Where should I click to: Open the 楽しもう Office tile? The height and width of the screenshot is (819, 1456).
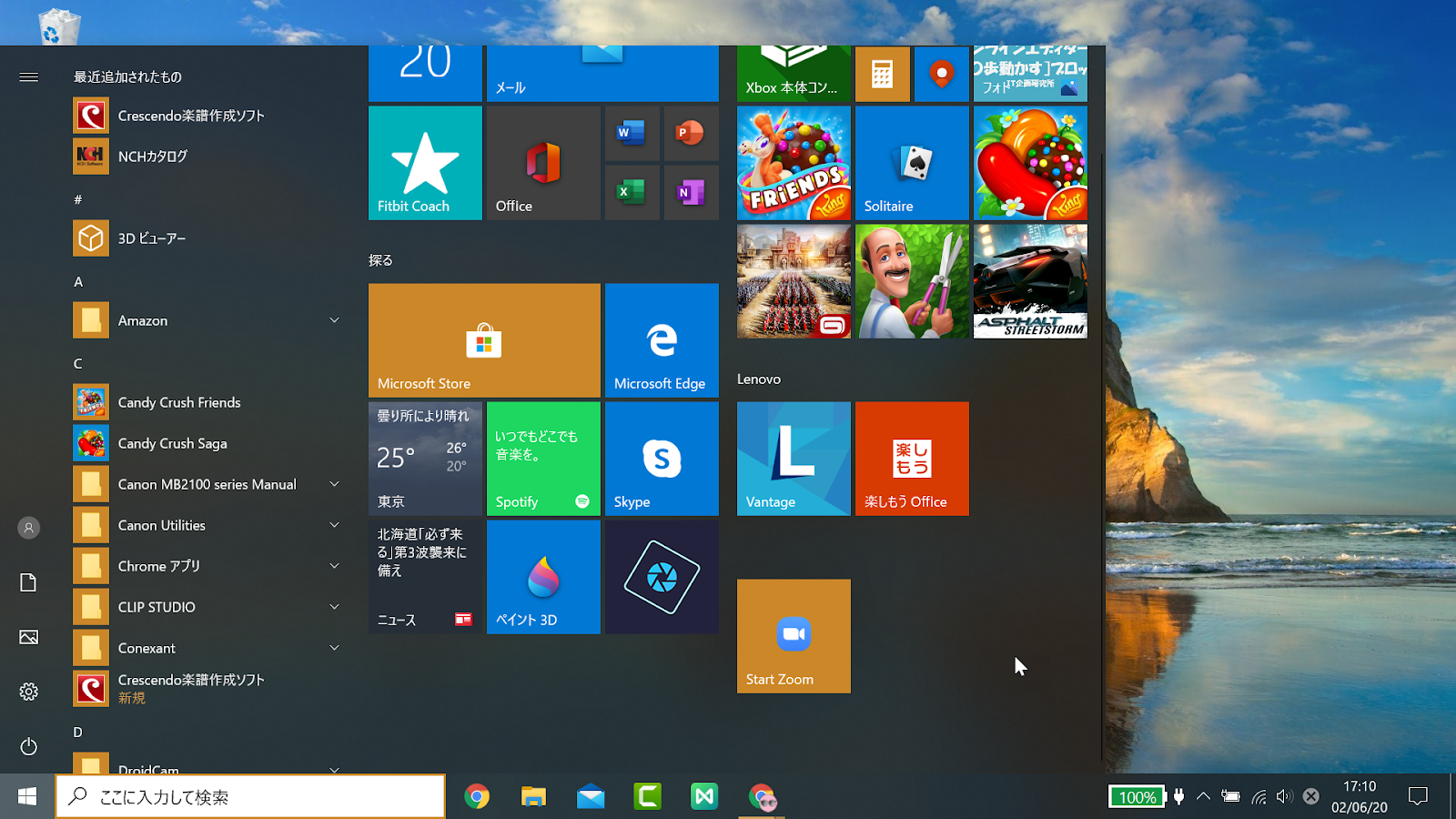click(912, 459)
